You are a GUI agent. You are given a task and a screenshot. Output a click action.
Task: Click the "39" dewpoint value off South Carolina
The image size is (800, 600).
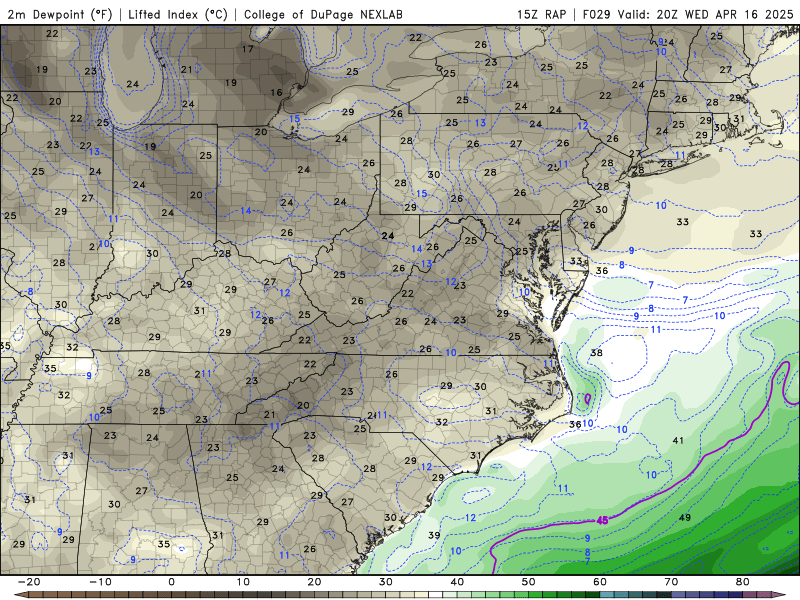[x=434, y=535]
